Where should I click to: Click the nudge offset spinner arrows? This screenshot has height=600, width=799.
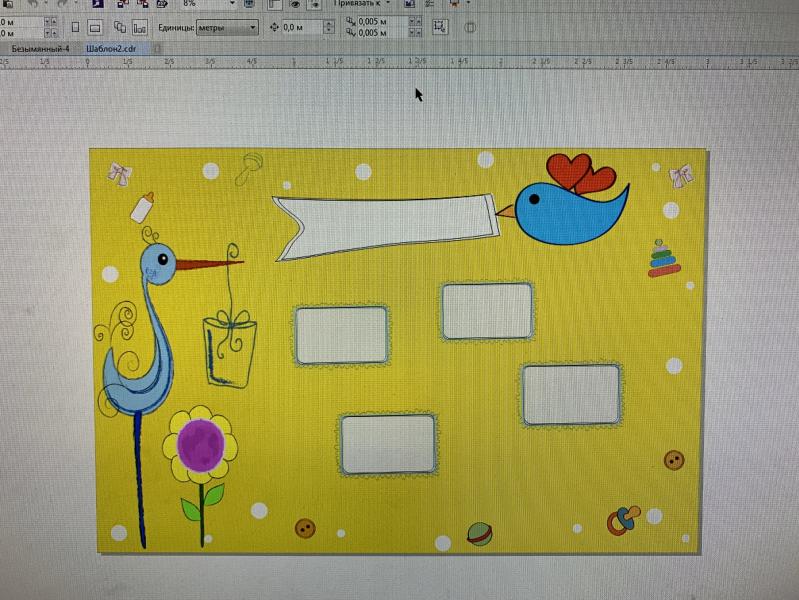tap(329, 27)
